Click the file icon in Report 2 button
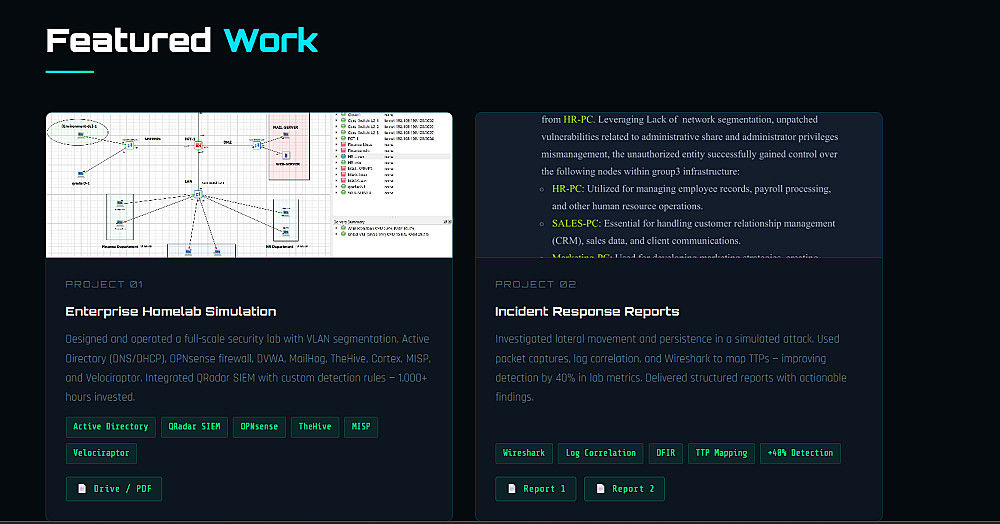Screen dimensions: 1000x524 [600, 489]
